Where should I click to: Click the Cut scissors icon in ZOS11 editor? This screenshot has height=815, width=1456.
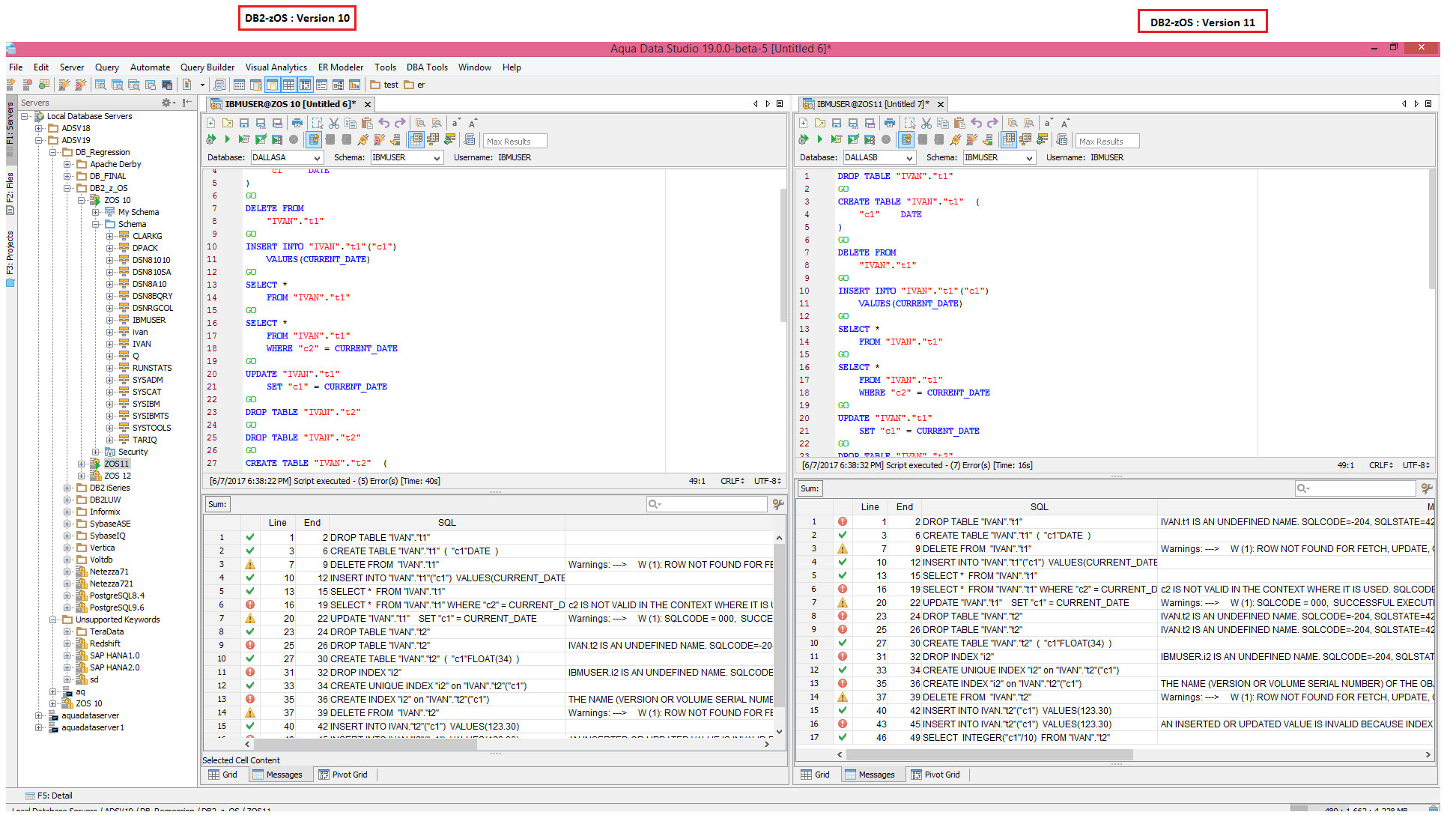click(x=926, y=123)
